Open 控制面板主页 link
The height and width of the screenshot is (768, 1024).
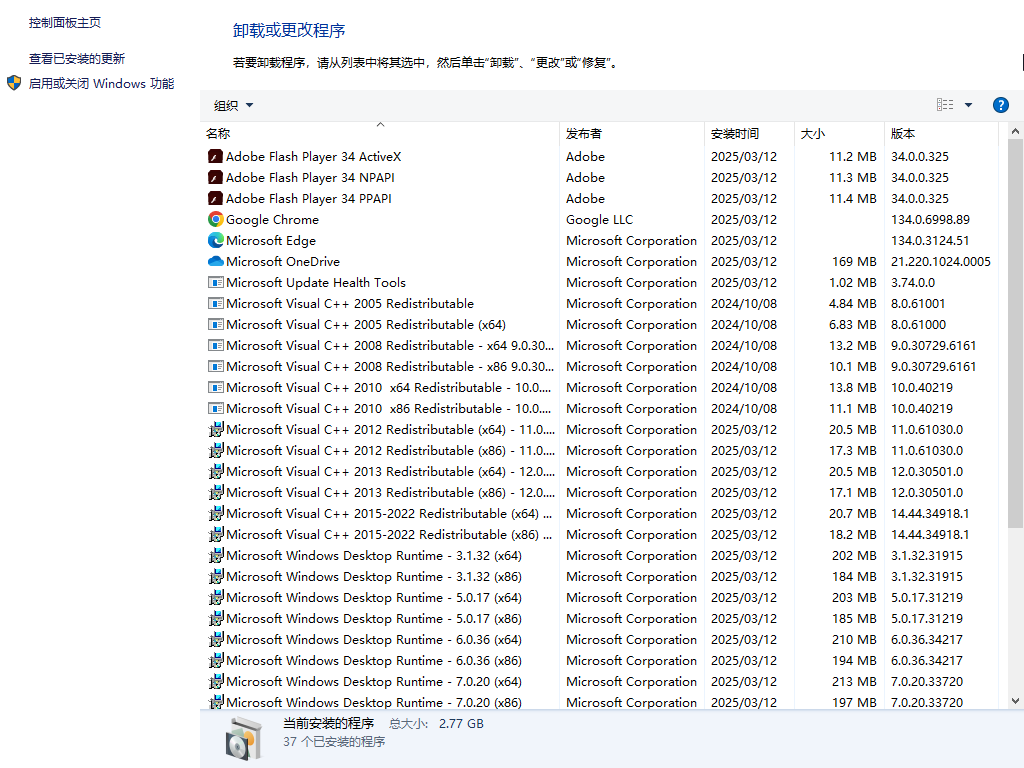[65, 22]
